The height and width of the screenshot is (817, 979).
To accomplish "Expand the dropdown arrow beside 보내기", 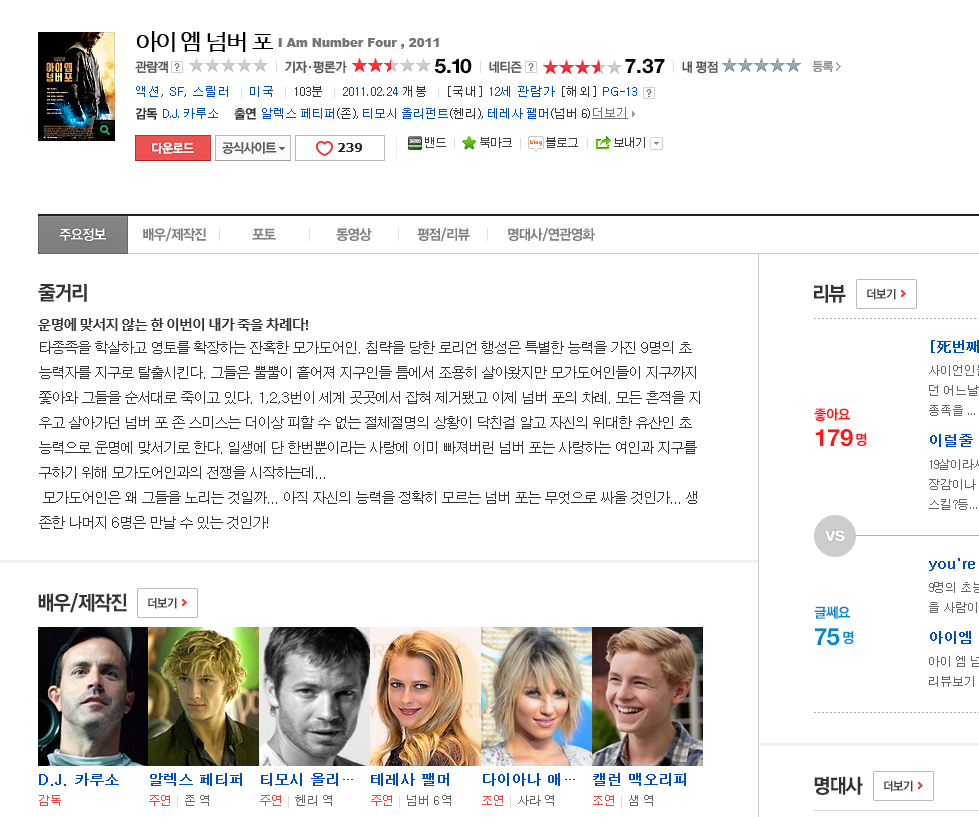I will tap(656, 143).
